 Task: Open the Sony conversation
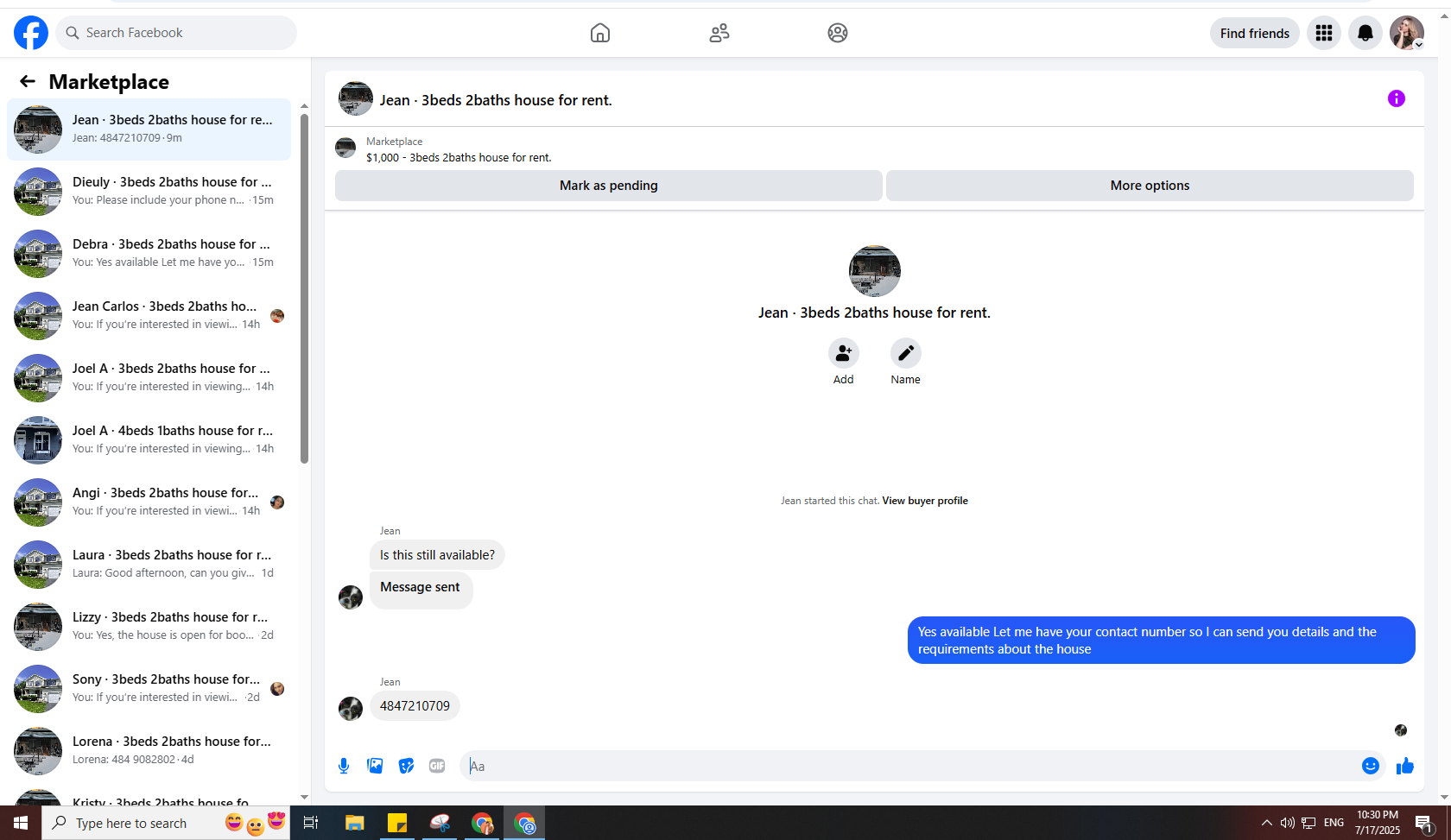(x=149, y=689)
